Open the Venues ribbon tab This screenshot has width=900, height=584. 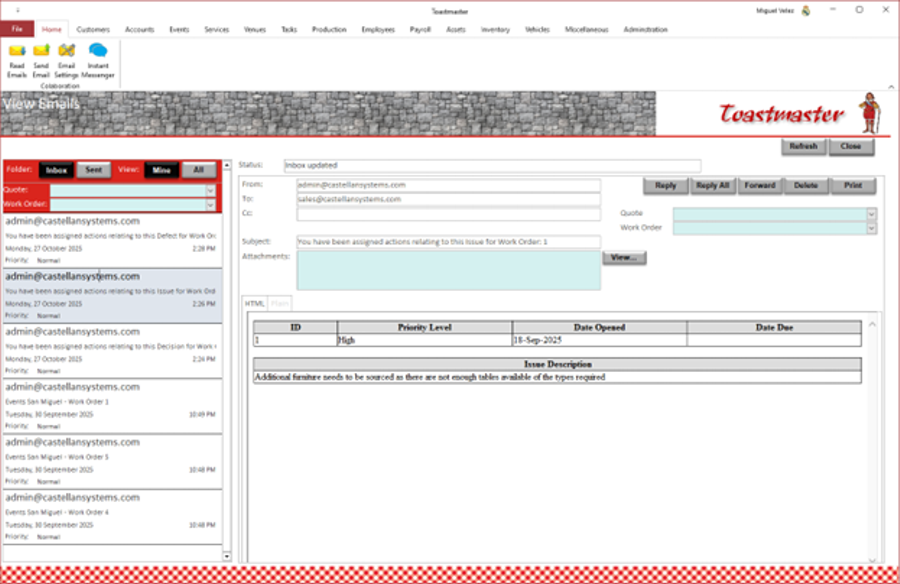pos(255,29)
